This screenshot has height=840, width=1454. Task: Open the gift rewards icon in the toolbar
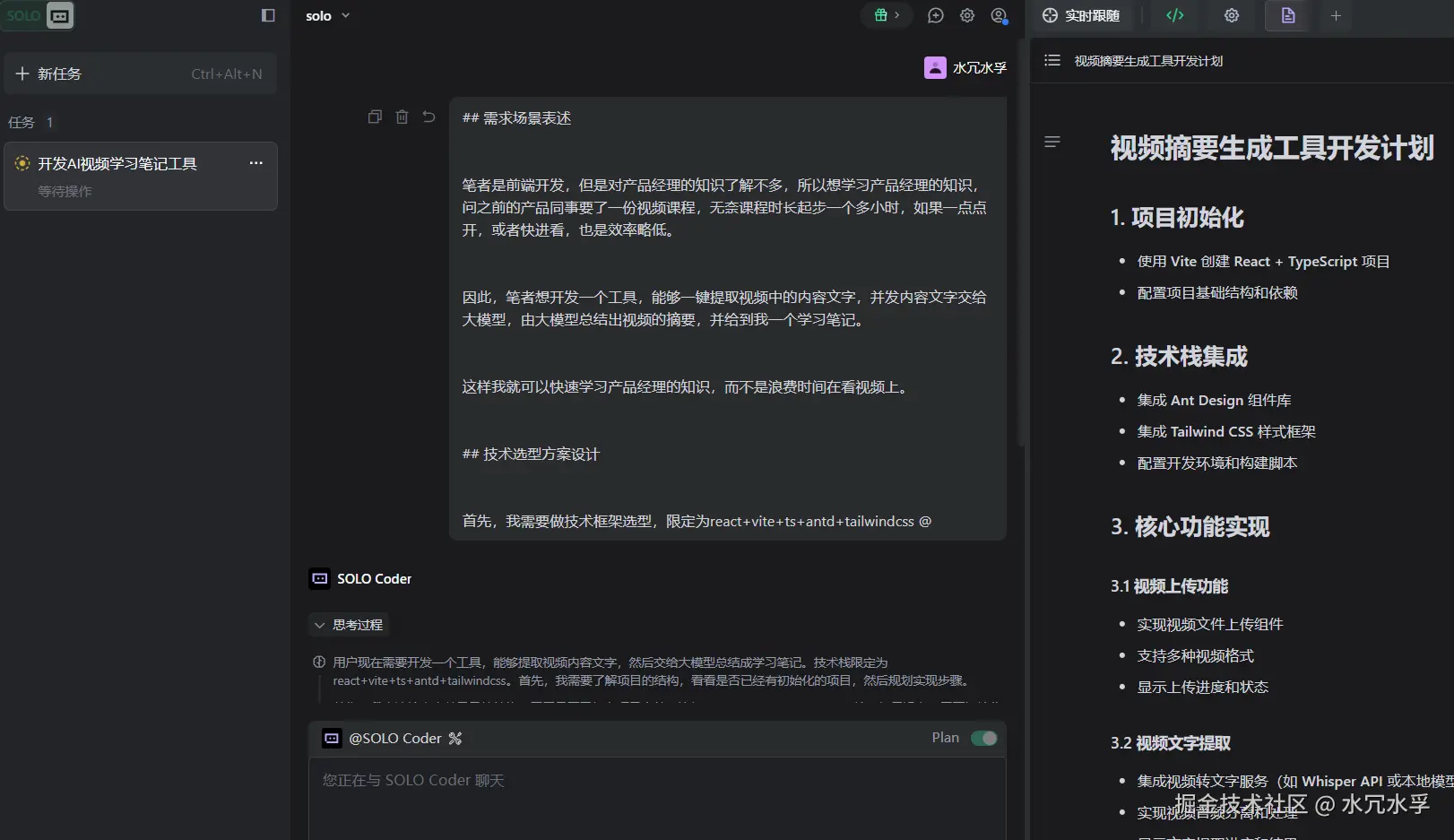point(878,15)
